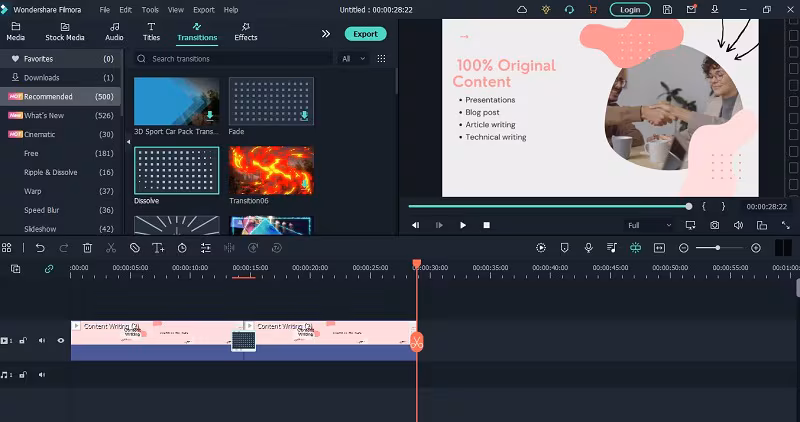Open the File menu

coord(105,10)
